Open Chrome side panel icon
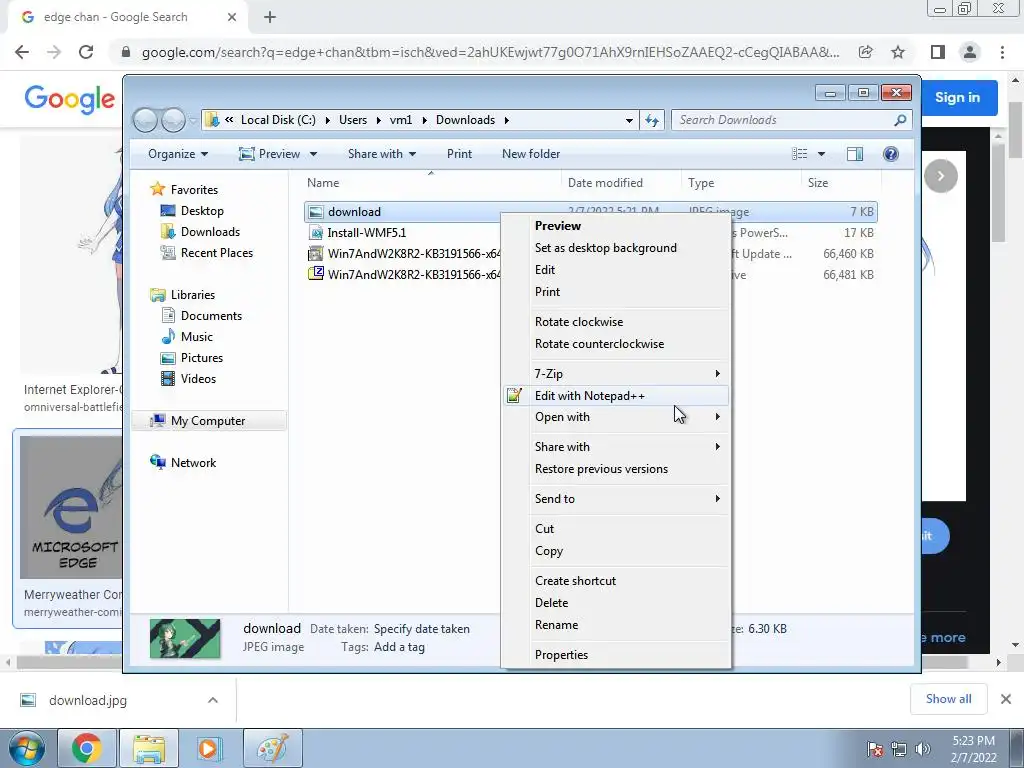1024x768 pixels. tap(938, 52)
